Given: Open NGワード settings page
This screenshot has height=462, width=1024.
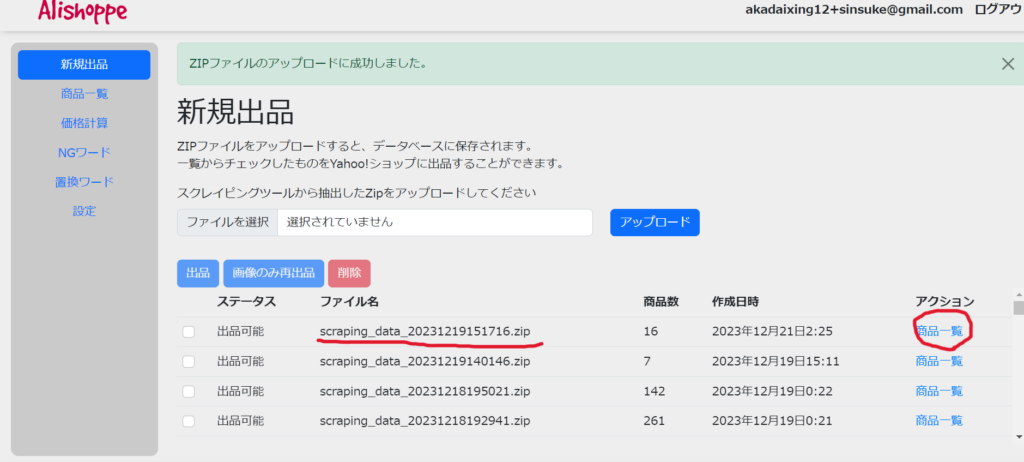Looking at the screenshot, I should (84, 153).
